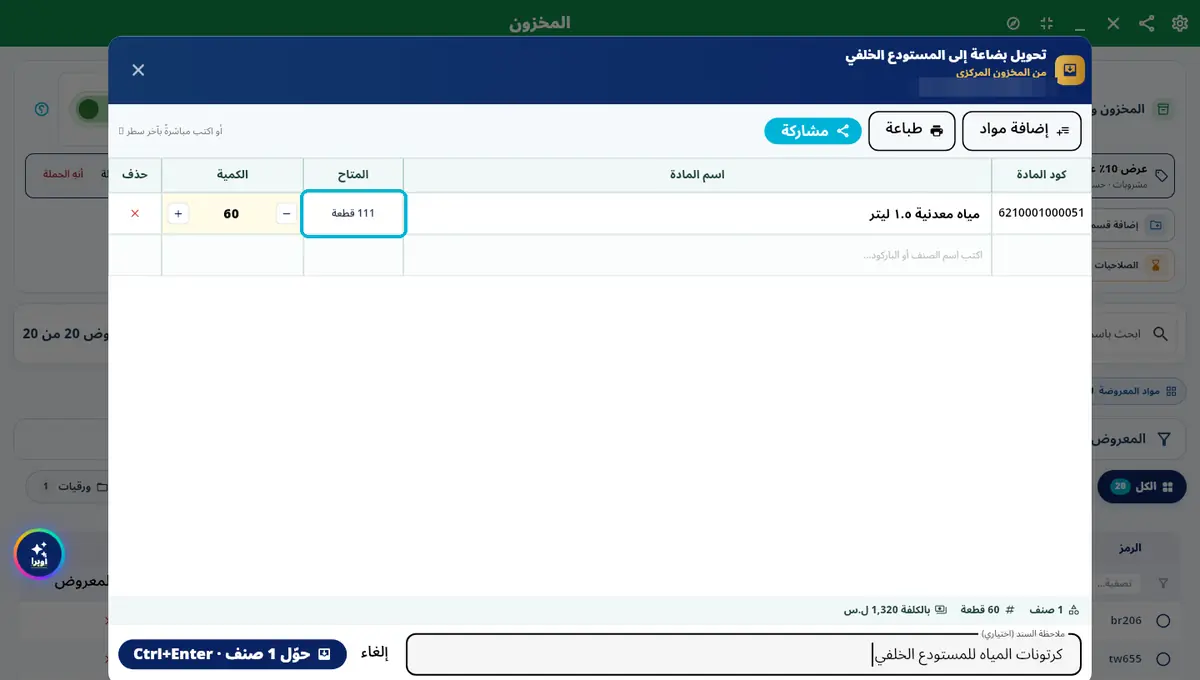This screenshot has height=680, width=1200.
Task: Click the hint text أو اكتب مباشرةً بآخر سطر
Action: [170, 131]
